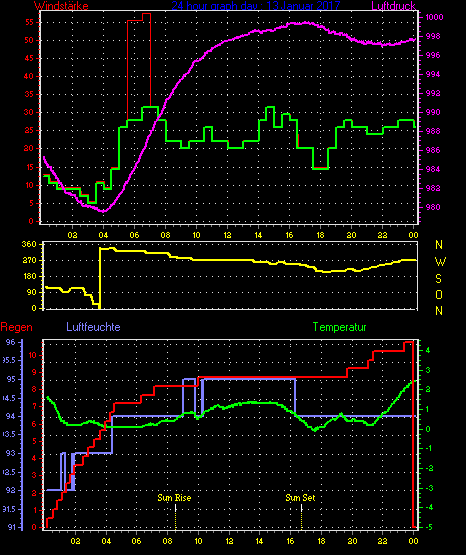Click the W compass label on direction chart

tap(440, 262)
